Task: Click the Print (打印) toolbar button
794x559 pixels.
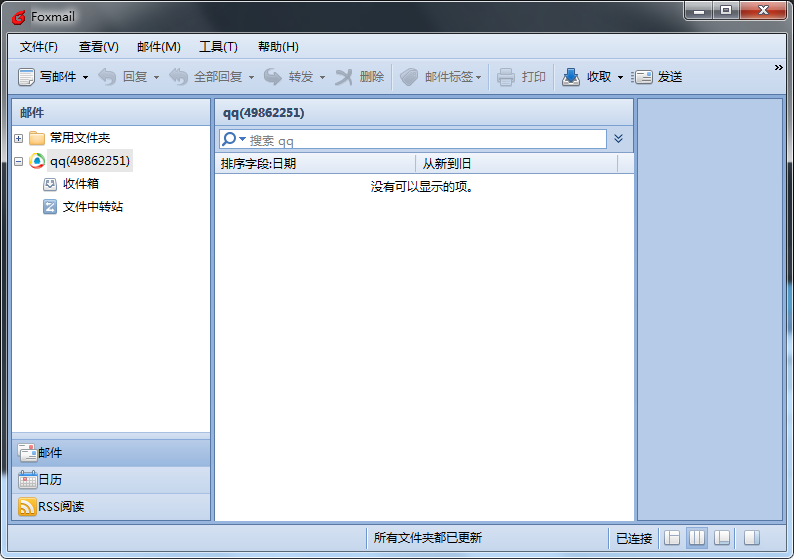Action: (x=521, y=77)
